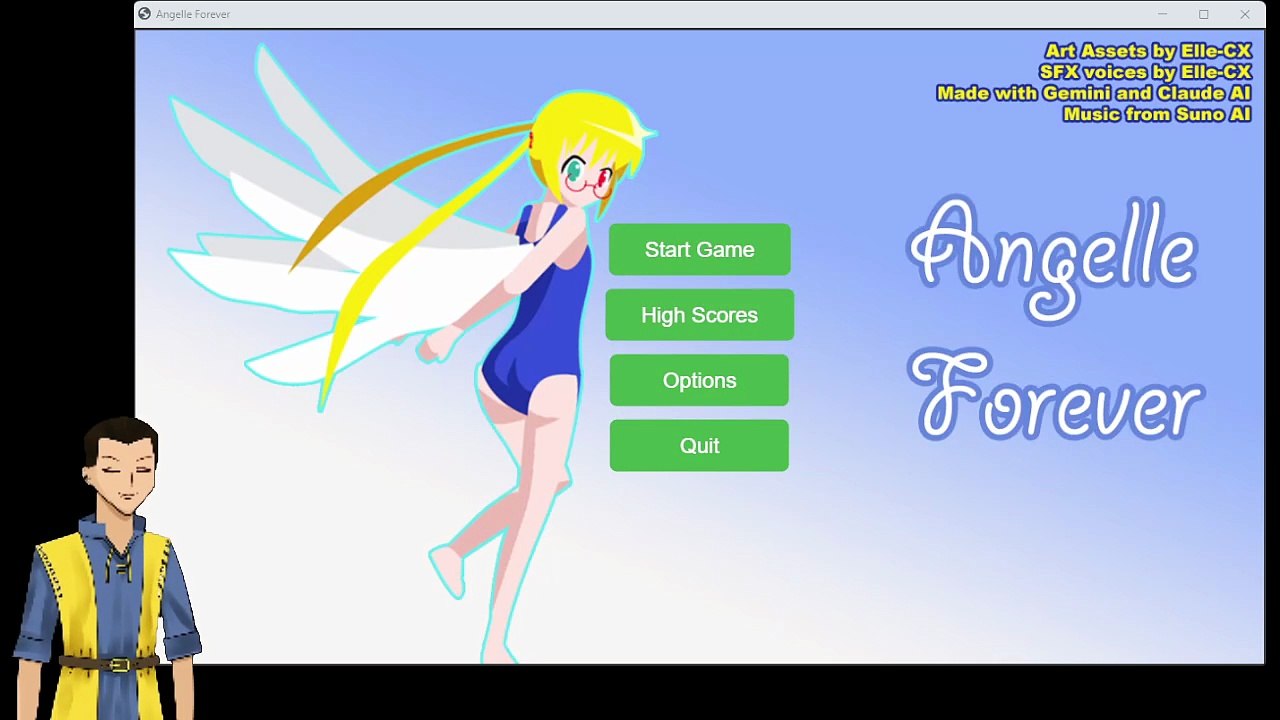Click the 'Forever' title word
This screenshot has height=720, width=1280.
(x=1058, y=396)
